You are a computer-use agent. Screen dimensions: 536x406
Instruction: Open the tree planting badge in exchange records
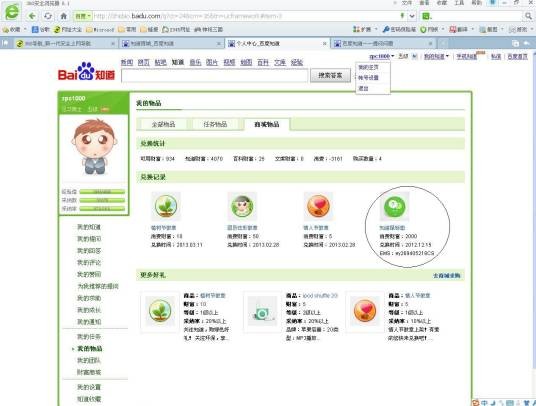tap(165, 206)
